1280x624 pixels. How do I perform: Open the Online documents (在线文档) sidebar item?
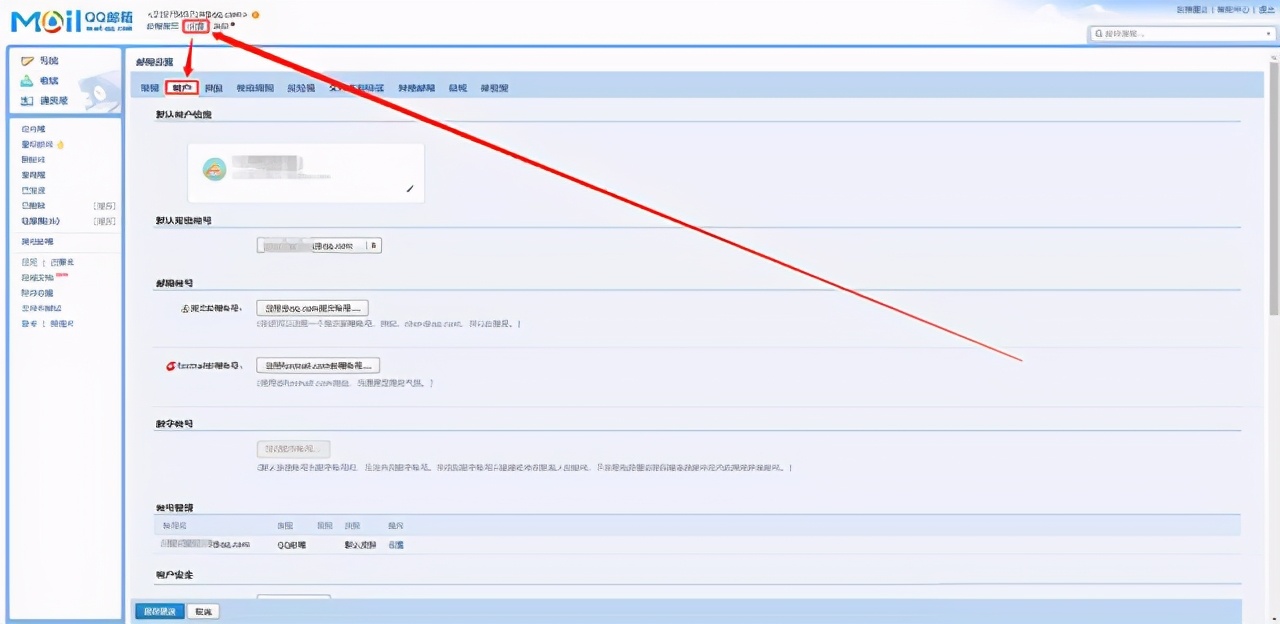37,278
